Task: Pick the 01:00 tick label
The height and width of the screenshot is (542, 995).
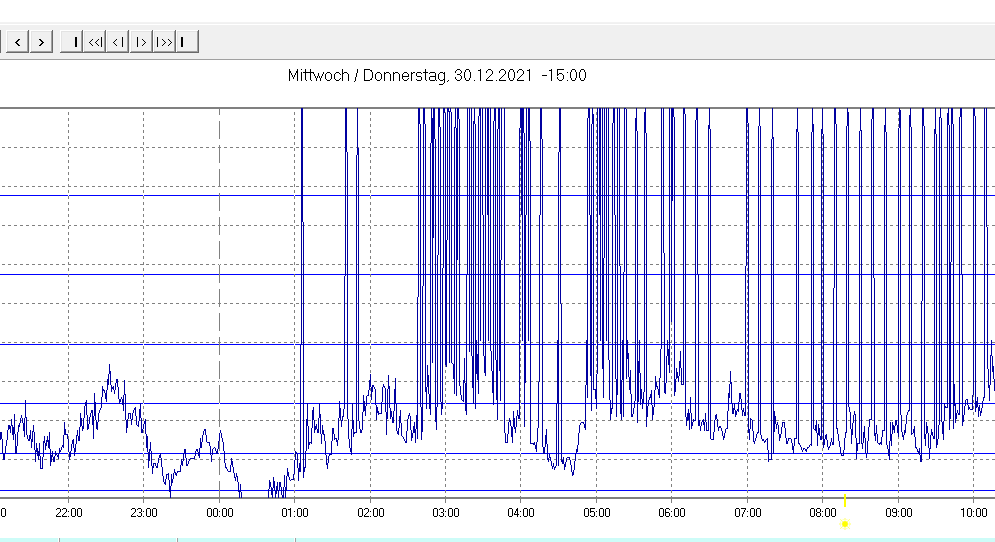Action: pyautogui.click(x=295, y=513)
